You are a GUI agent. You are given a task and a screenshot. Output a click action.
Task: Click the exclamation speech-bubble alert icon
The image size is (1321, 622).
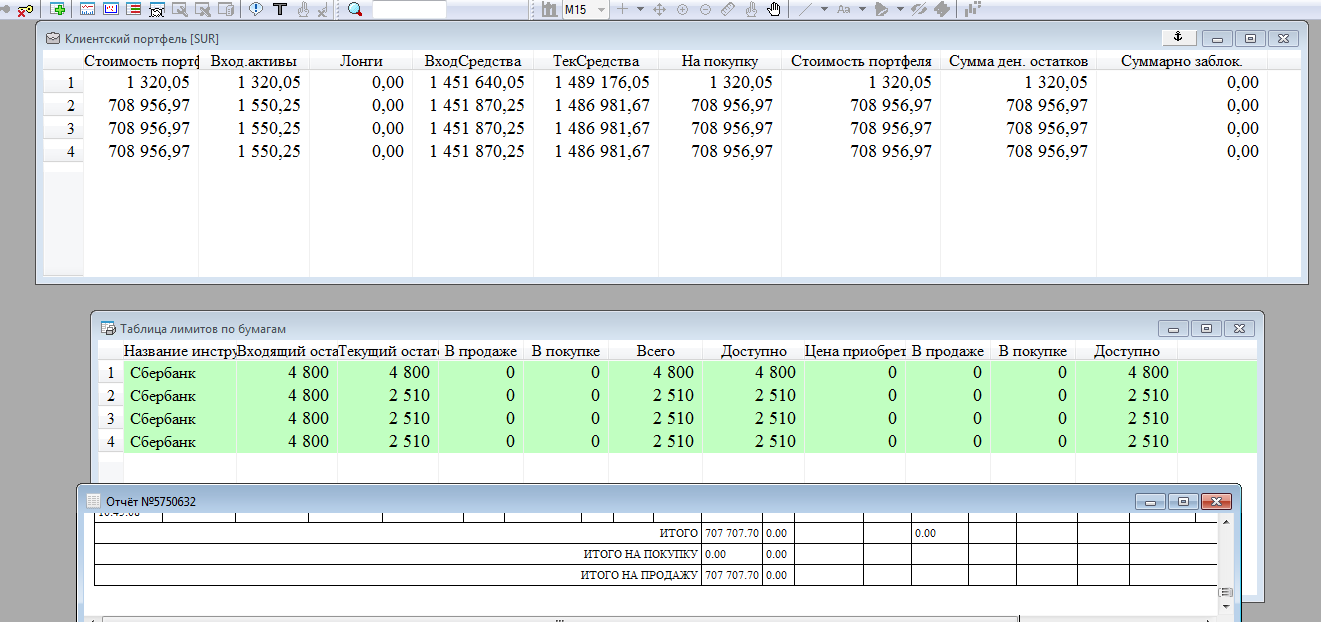256,9
